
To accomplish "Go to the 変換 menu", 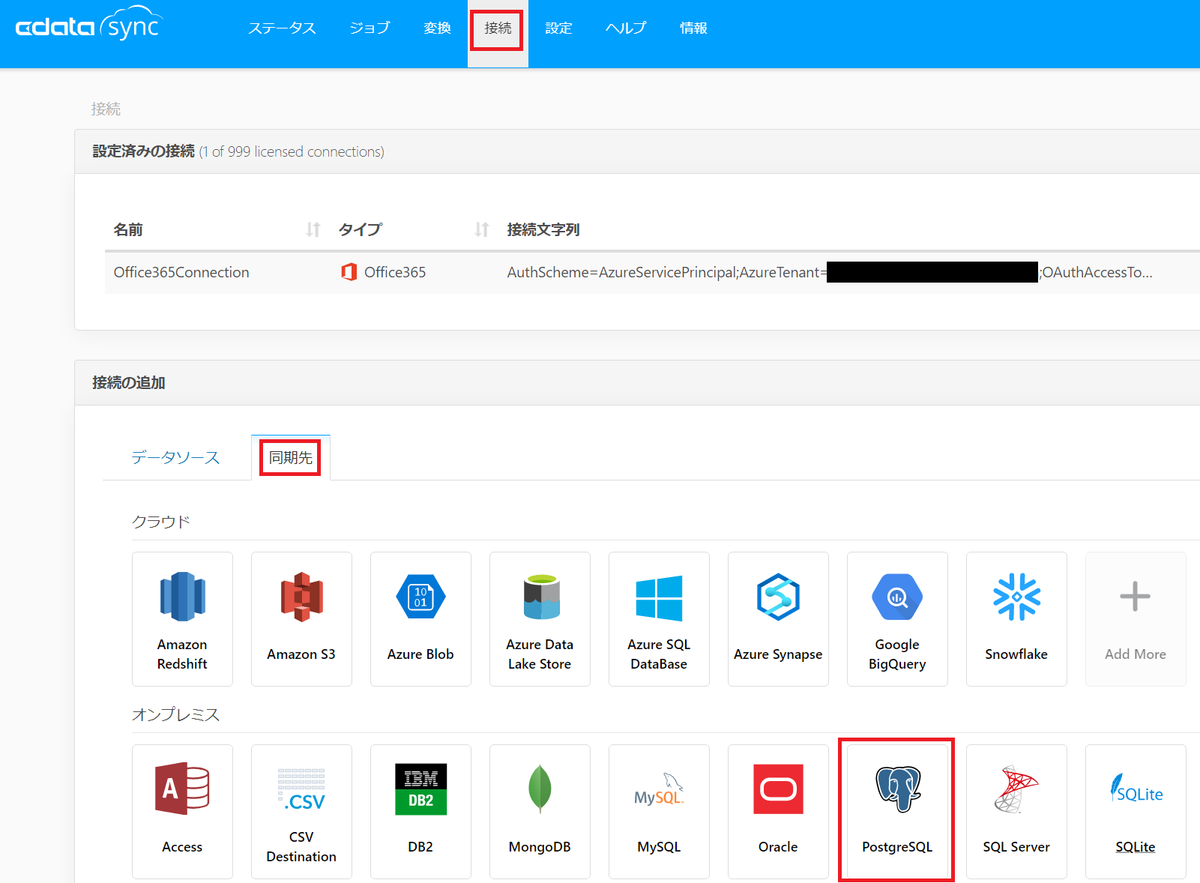I will click(437, 29).
